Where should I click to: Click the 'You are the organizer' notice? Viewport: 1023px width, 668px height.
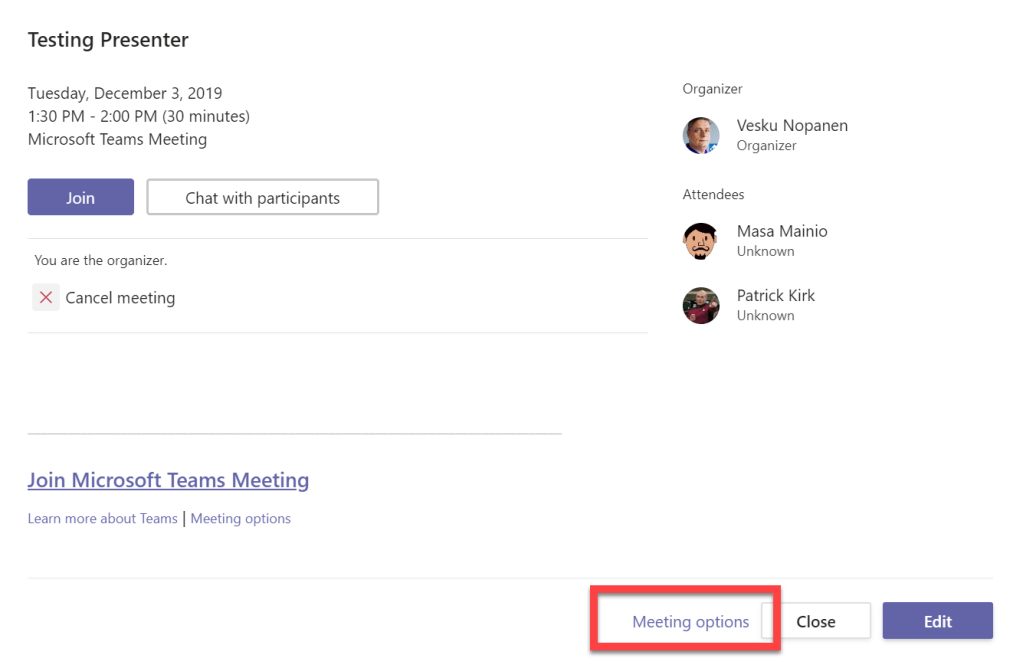tap(101, 260)
